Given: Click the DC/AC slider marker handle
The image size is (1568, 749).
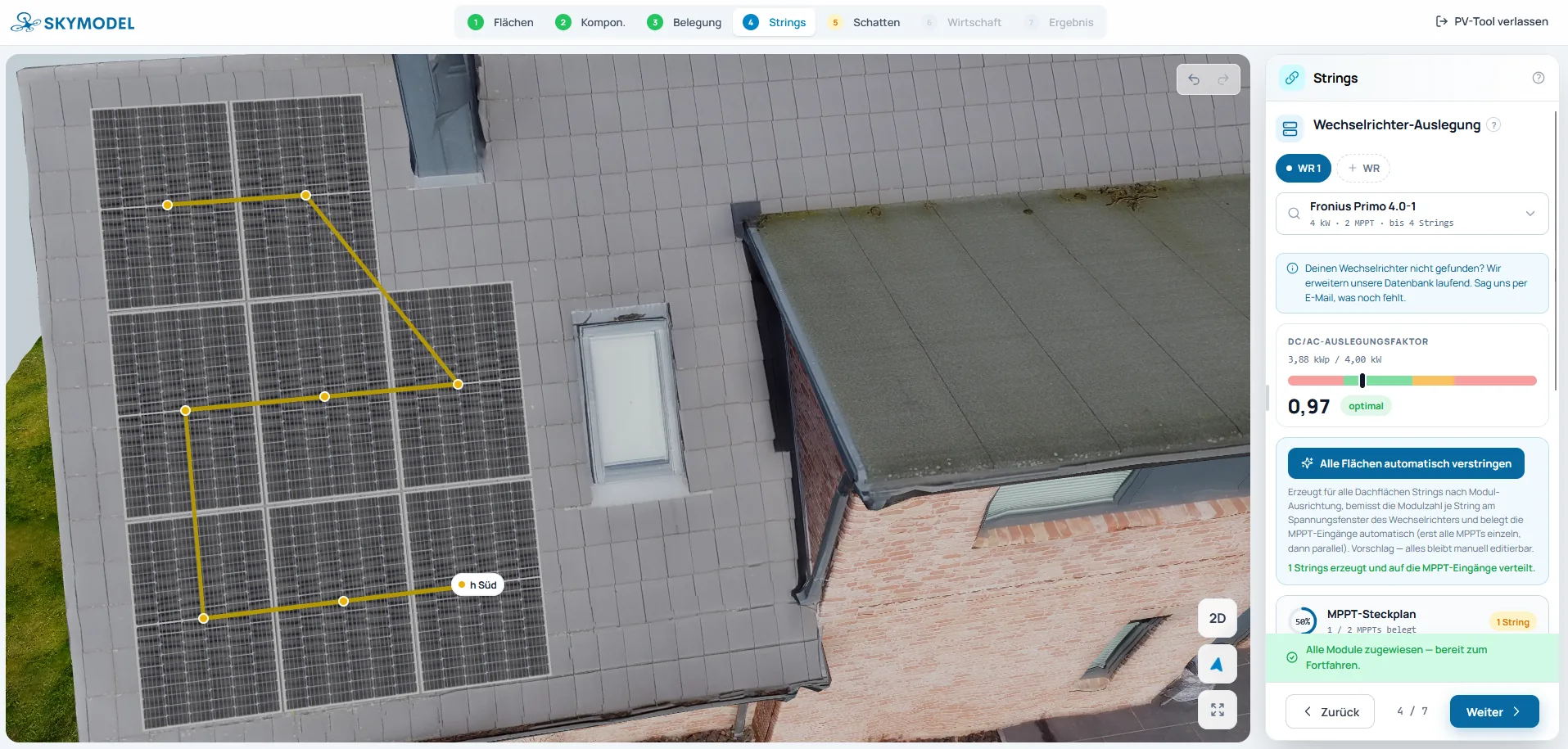Looking at the screenshot, I should pyautogui.click(x=1362, y=381).
